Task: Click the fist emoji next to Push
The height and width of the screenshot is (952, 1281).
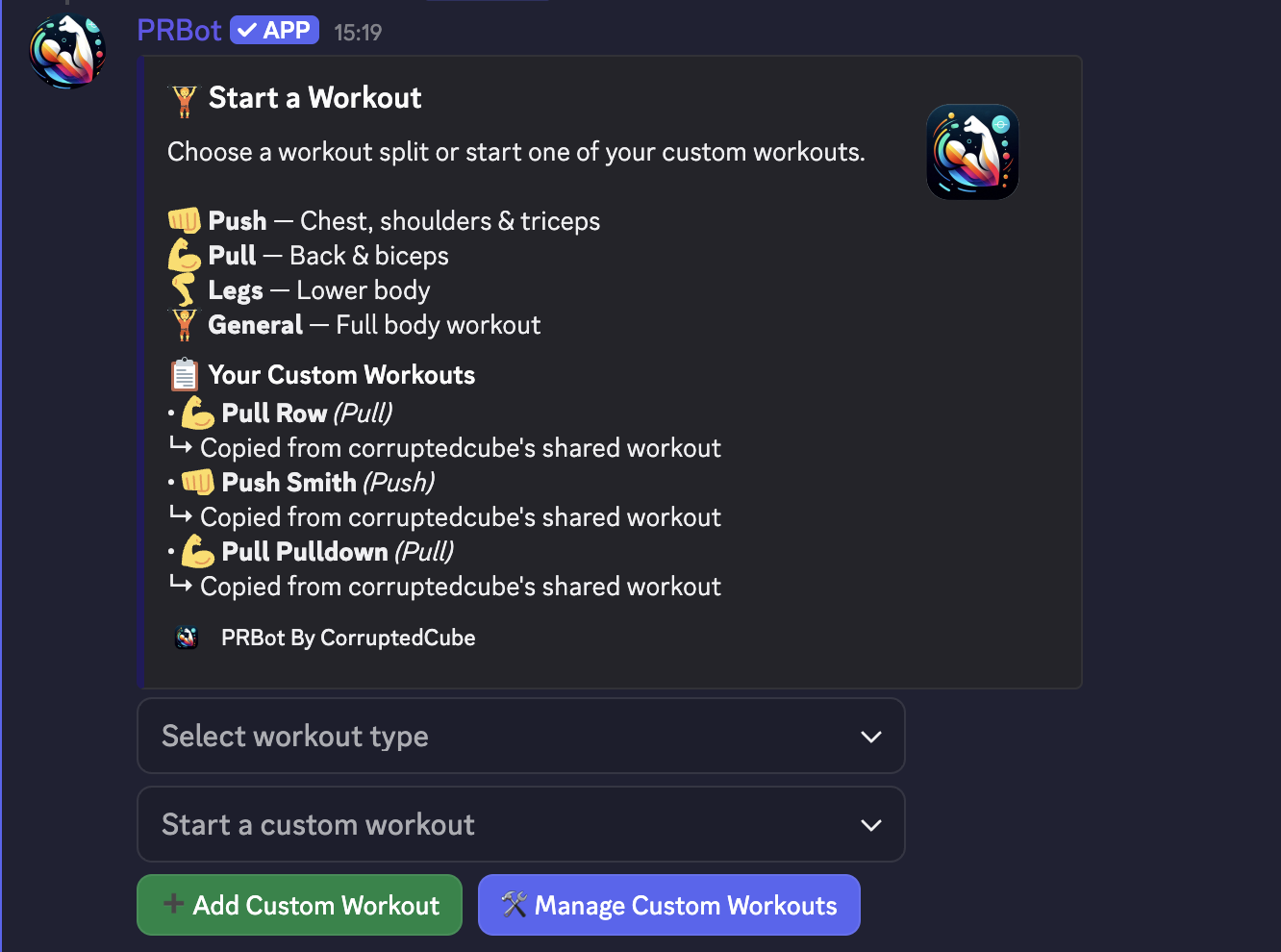Action: 185,220
